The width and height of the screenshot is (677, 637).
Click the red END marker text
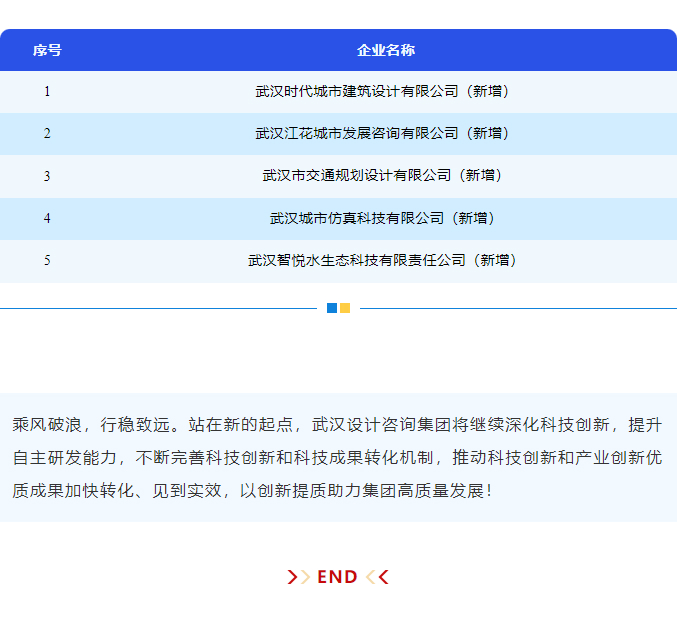pos(337,577)
